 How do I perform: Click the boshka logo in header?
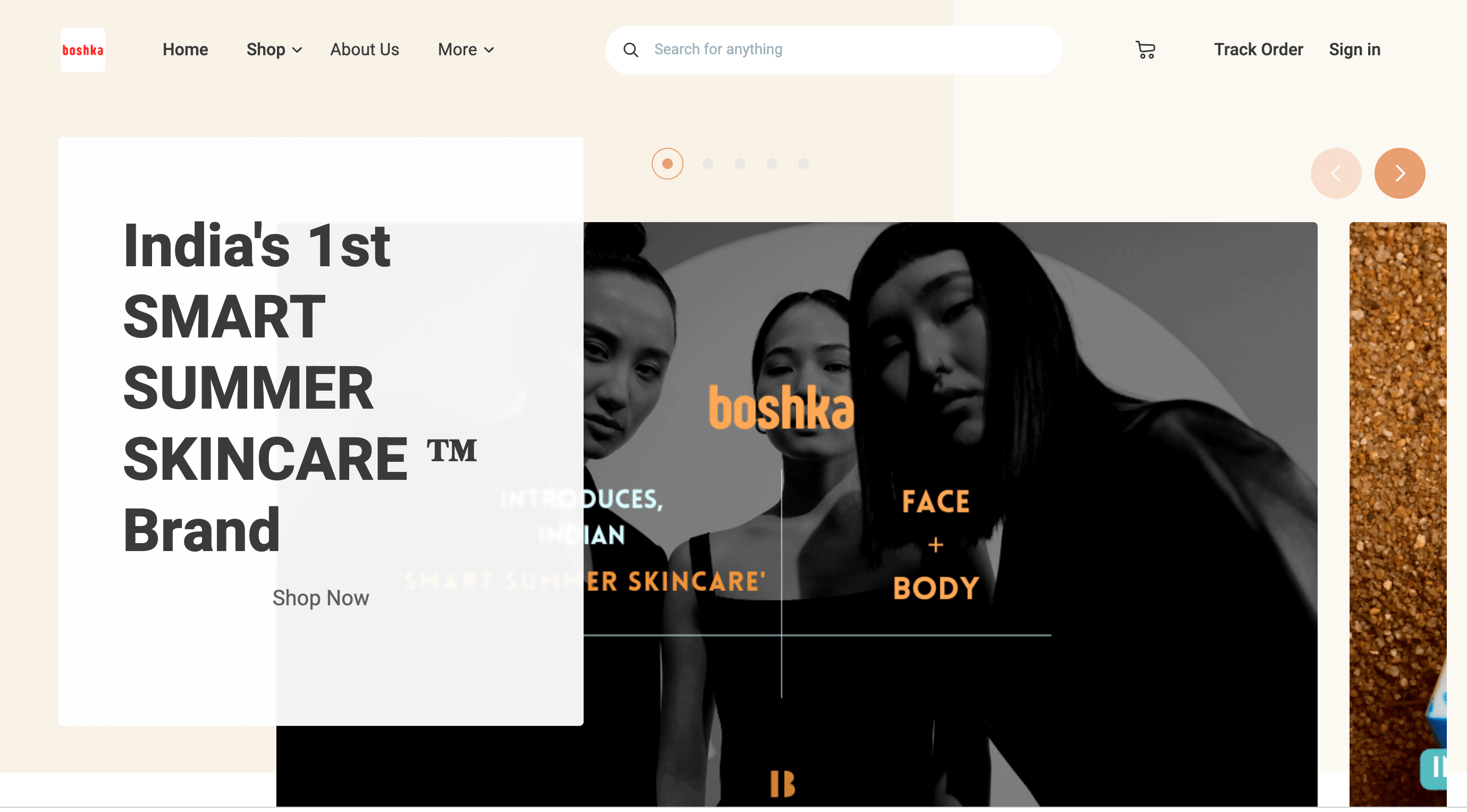click(82, 50)
